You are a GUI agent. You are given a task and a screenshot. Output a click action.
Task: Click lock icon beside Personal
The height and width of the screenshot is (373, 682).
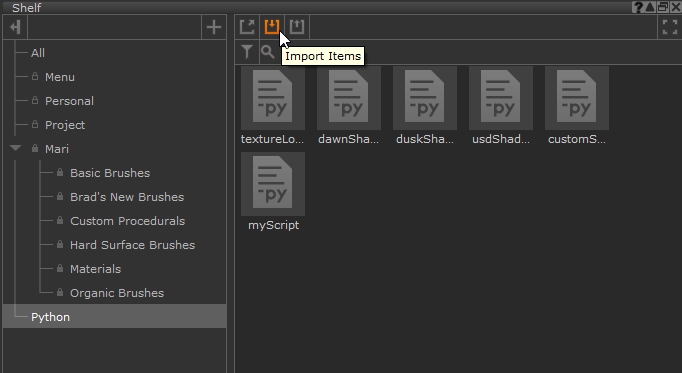click(35, 100)
